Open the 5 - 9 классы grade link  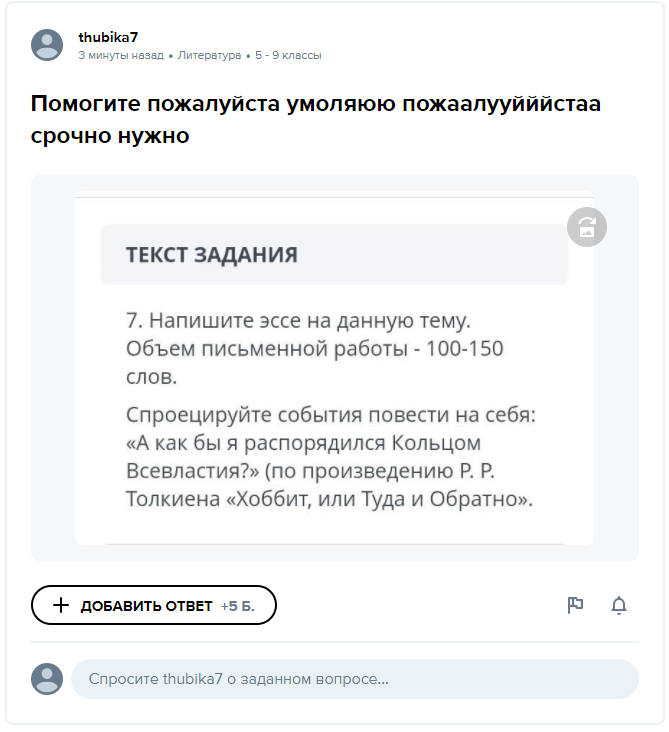[288, 56]
